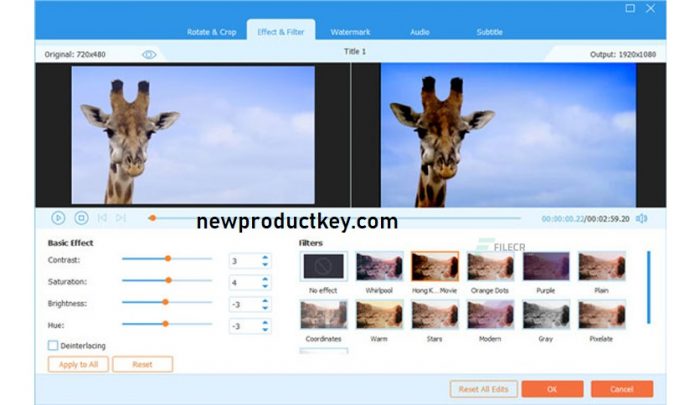Mute audio with the speaker icon
Image resolution: width=700 pixels, height=405 pixels.
[x=641, y=218]
